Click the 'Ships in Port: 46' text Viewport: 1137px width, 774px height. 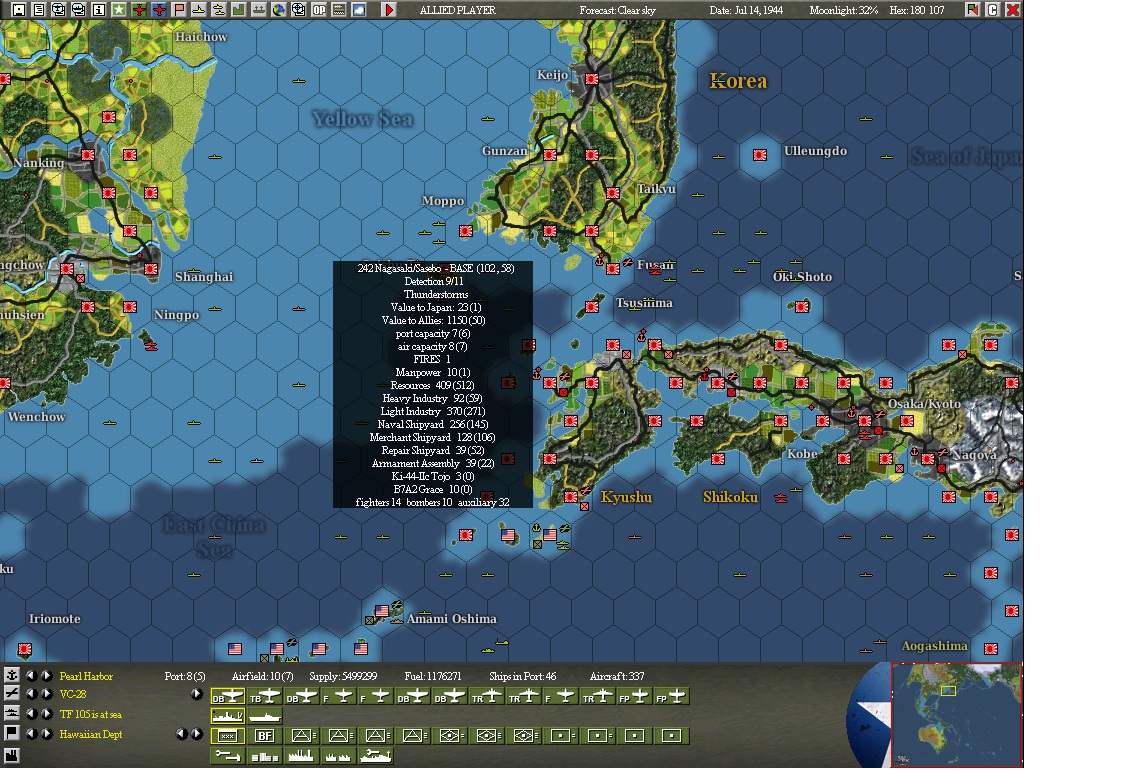coord(522,676)
